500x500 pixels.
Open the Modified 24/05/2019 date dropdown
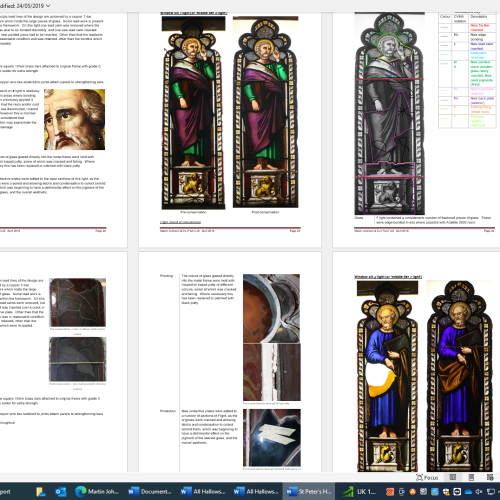pos(25,6)
